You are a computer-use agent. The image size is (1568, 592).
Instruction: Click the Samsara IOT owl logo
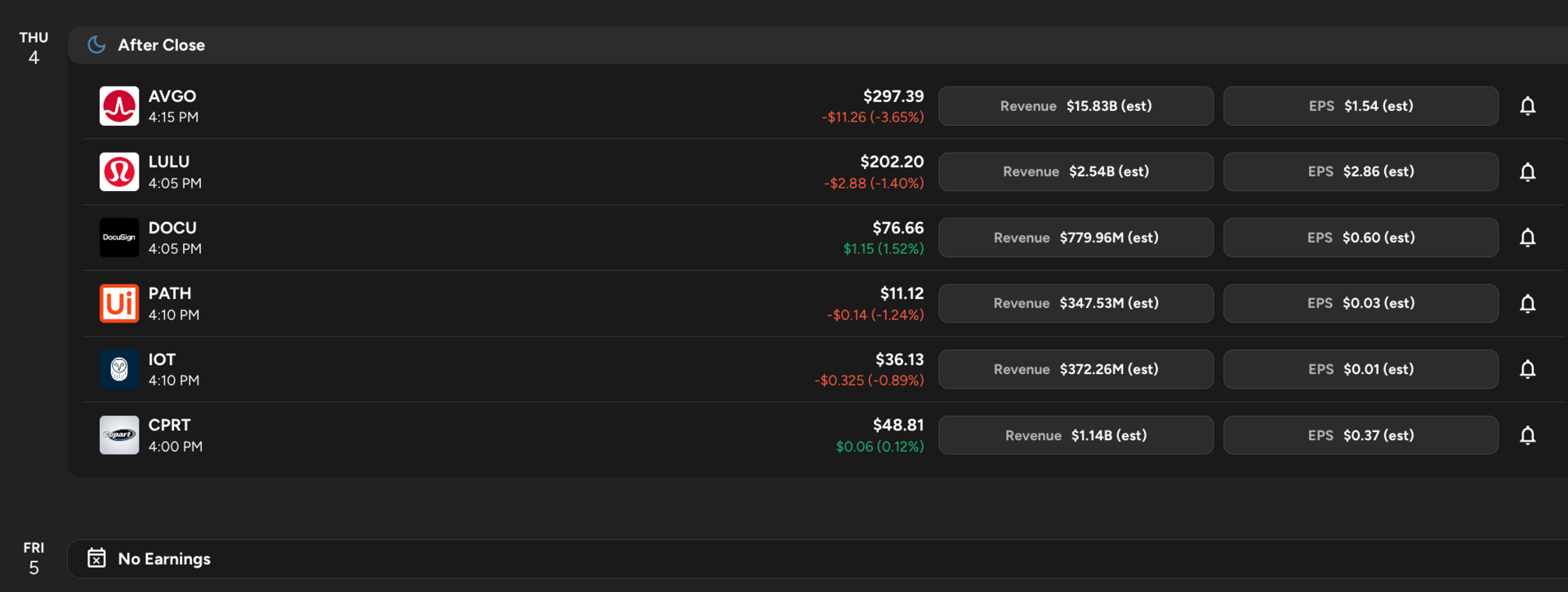click(x=119, y=369)
